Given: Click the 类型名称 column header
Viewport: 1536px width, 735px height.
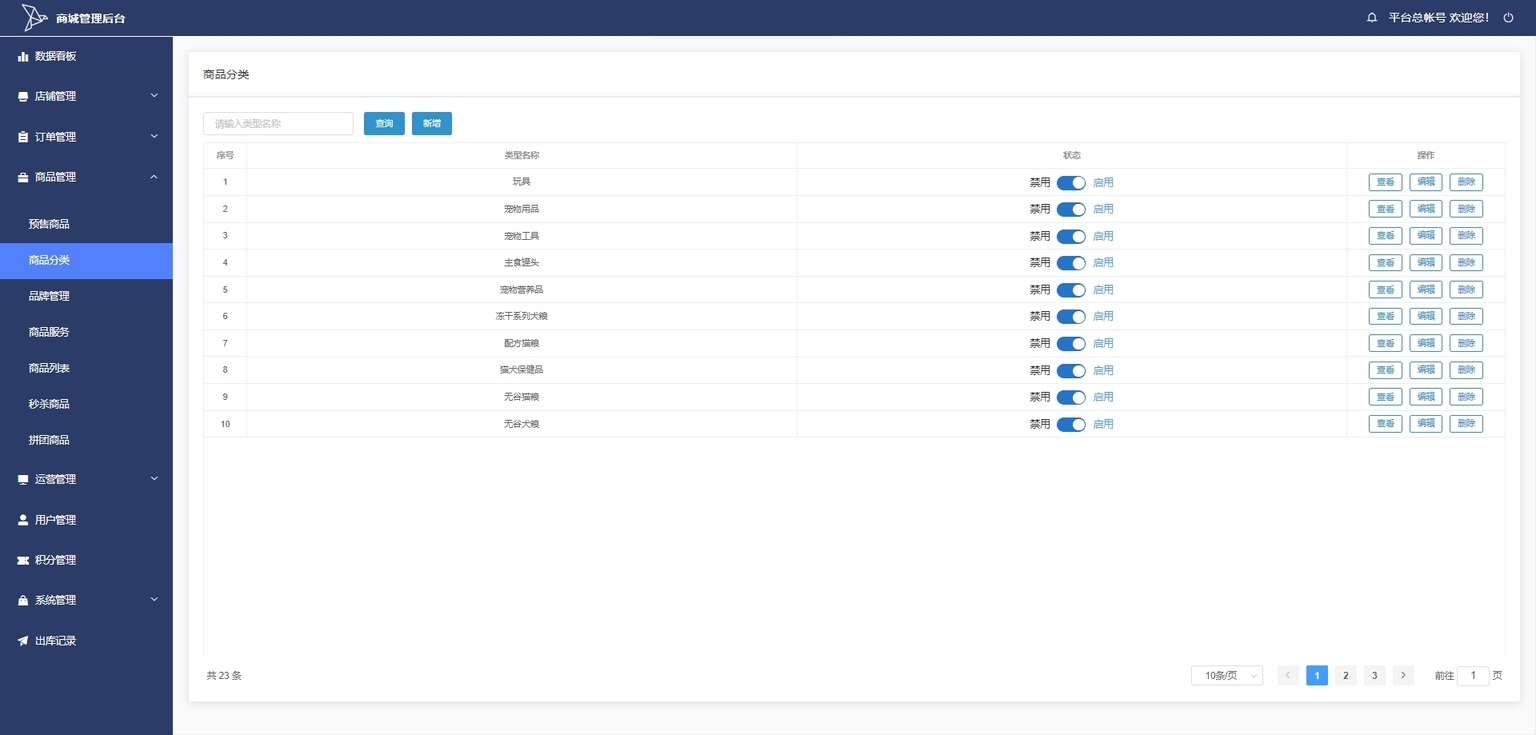Looking at the screenshot, I should pos(522,156).
